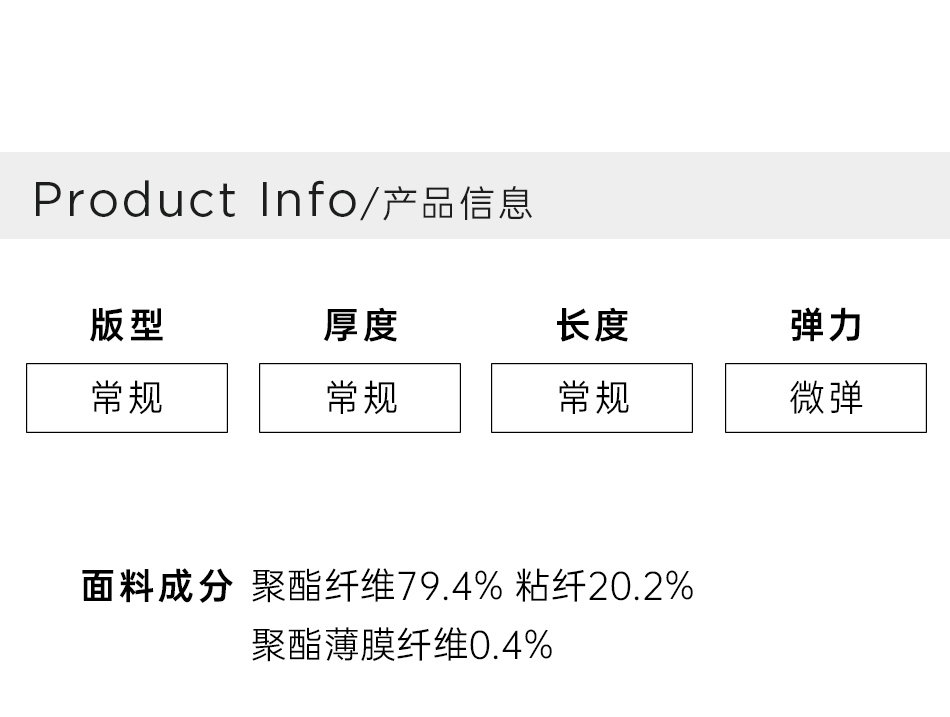Select the 微弹 box under 弹力
The image size is (950, 717).
tap(826, 398)
